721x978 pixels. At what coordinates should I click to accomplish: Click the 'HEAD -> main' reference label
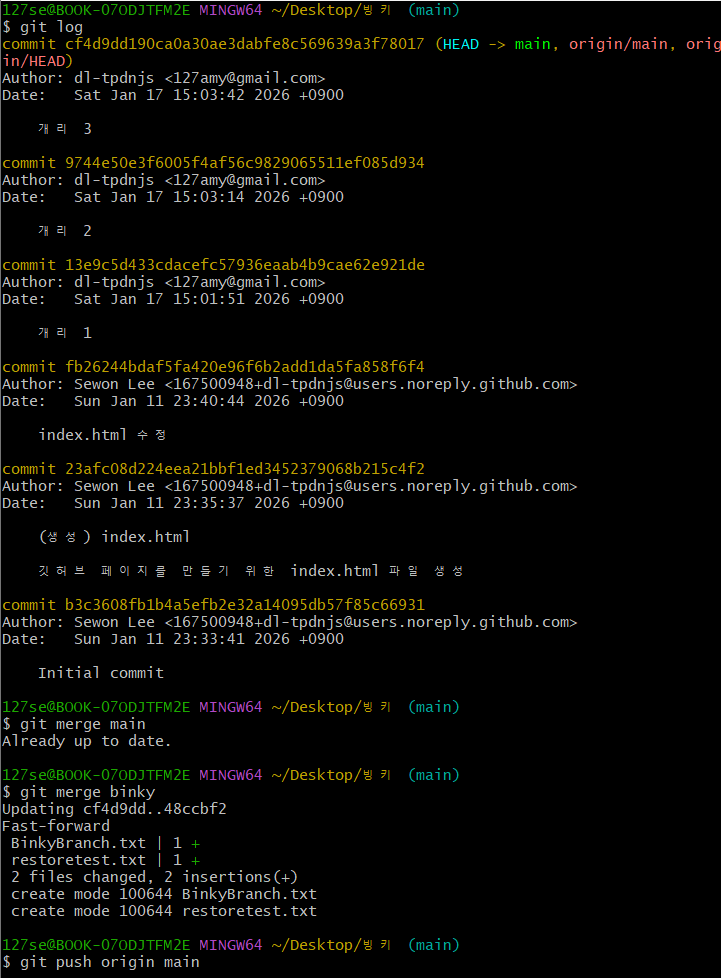pos(497,44)
